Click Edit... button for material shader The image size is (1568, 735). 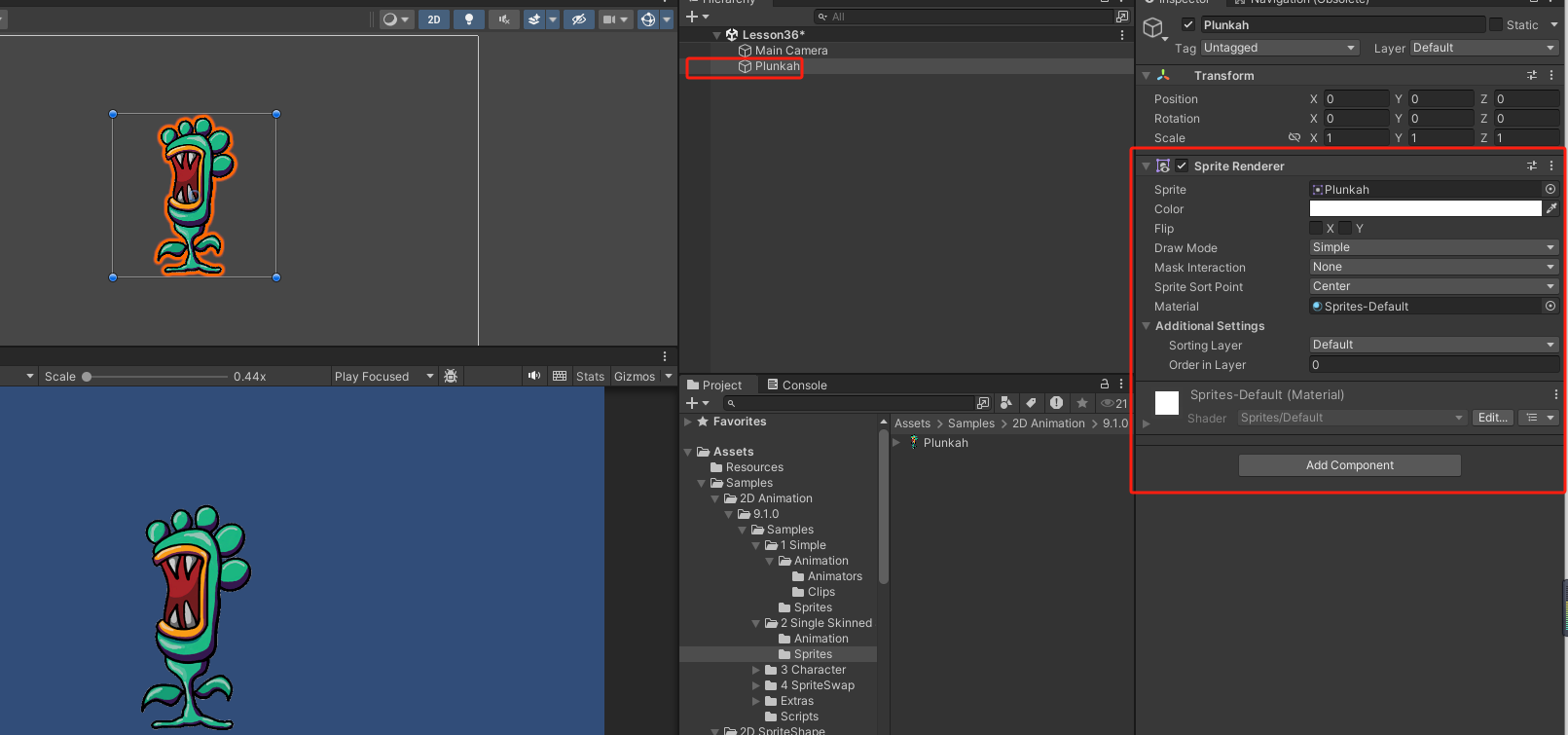[x=1493, y=418]
